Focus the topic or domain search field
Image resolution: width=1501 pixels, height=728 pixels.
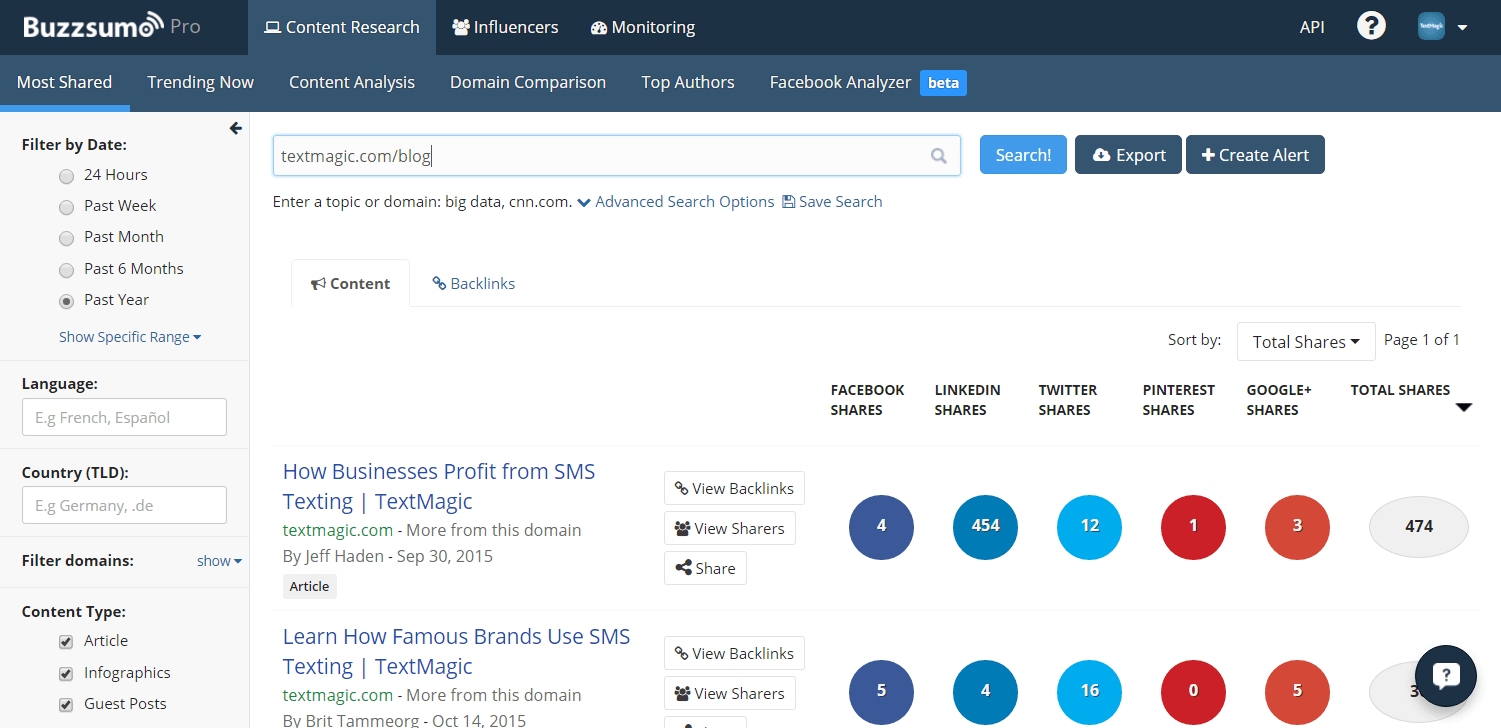[x=616, y=155]
